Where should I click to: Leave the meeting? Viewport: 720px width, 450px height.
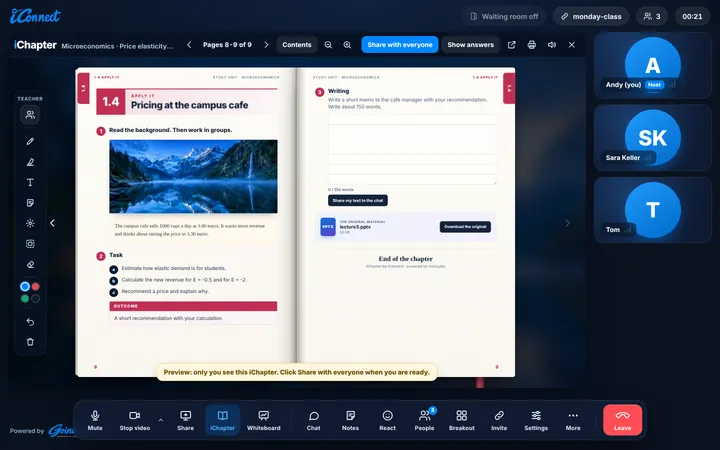(623, 420)
